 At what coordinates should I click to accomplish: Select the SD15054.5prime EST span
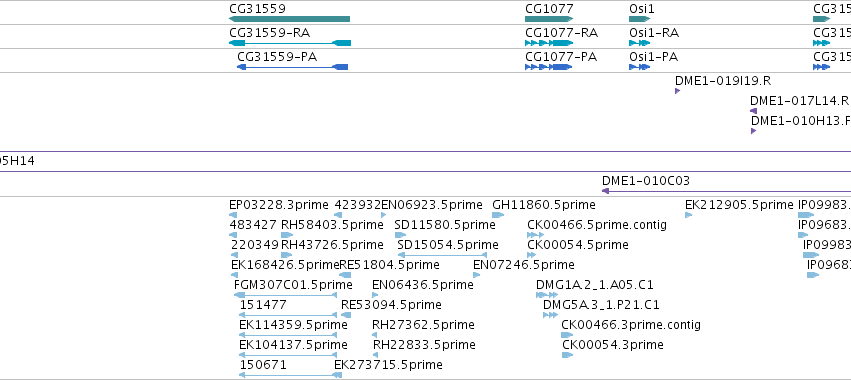tap(442, 255)
